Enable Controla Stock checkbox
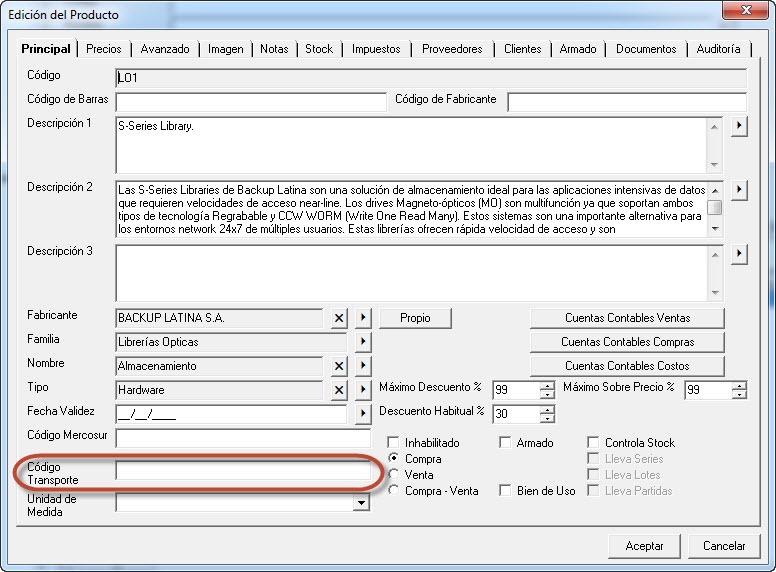This screenshot has height=572, width=776. coord(593,442)
